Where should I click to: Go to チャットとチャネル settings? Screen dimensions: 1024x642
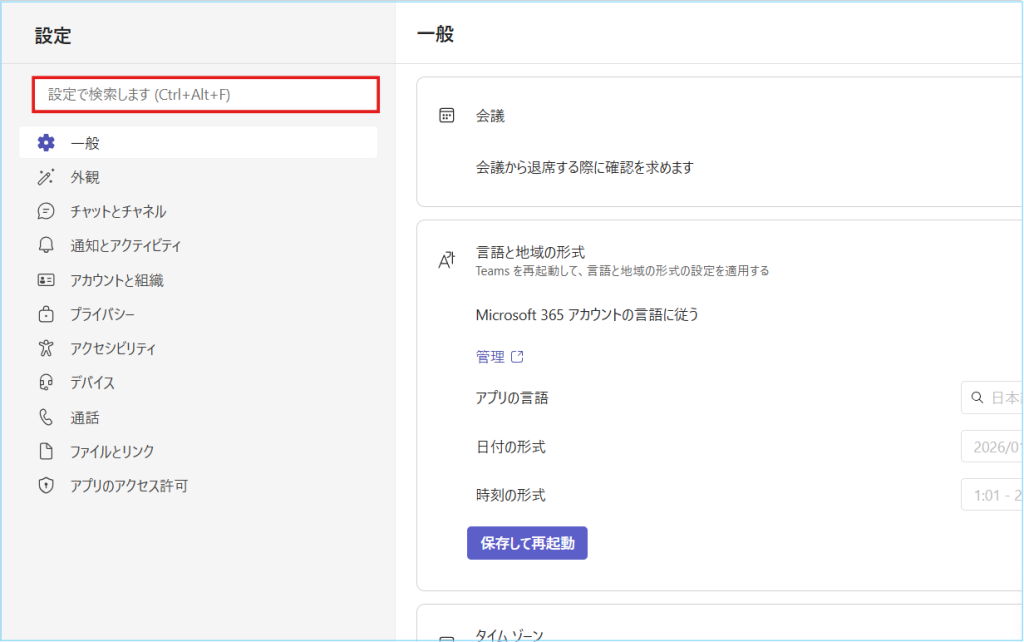[x=199, y=211]
